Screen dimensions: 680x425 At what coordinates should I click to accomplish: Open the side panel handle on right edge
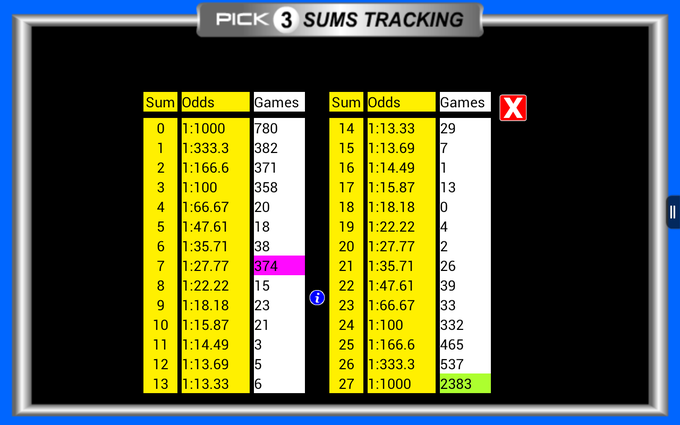click(x=673, y=212)
